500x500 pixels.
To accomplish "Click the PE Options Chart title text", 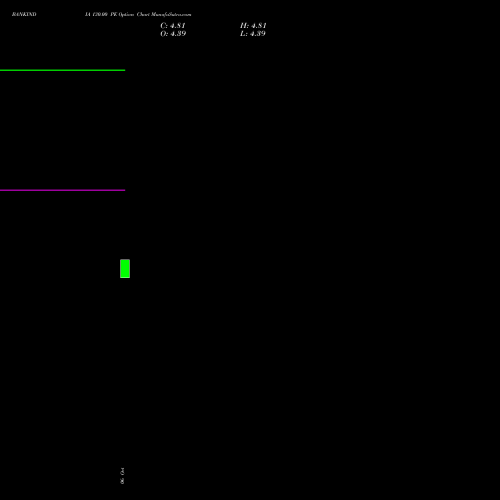I will point(138,14).
